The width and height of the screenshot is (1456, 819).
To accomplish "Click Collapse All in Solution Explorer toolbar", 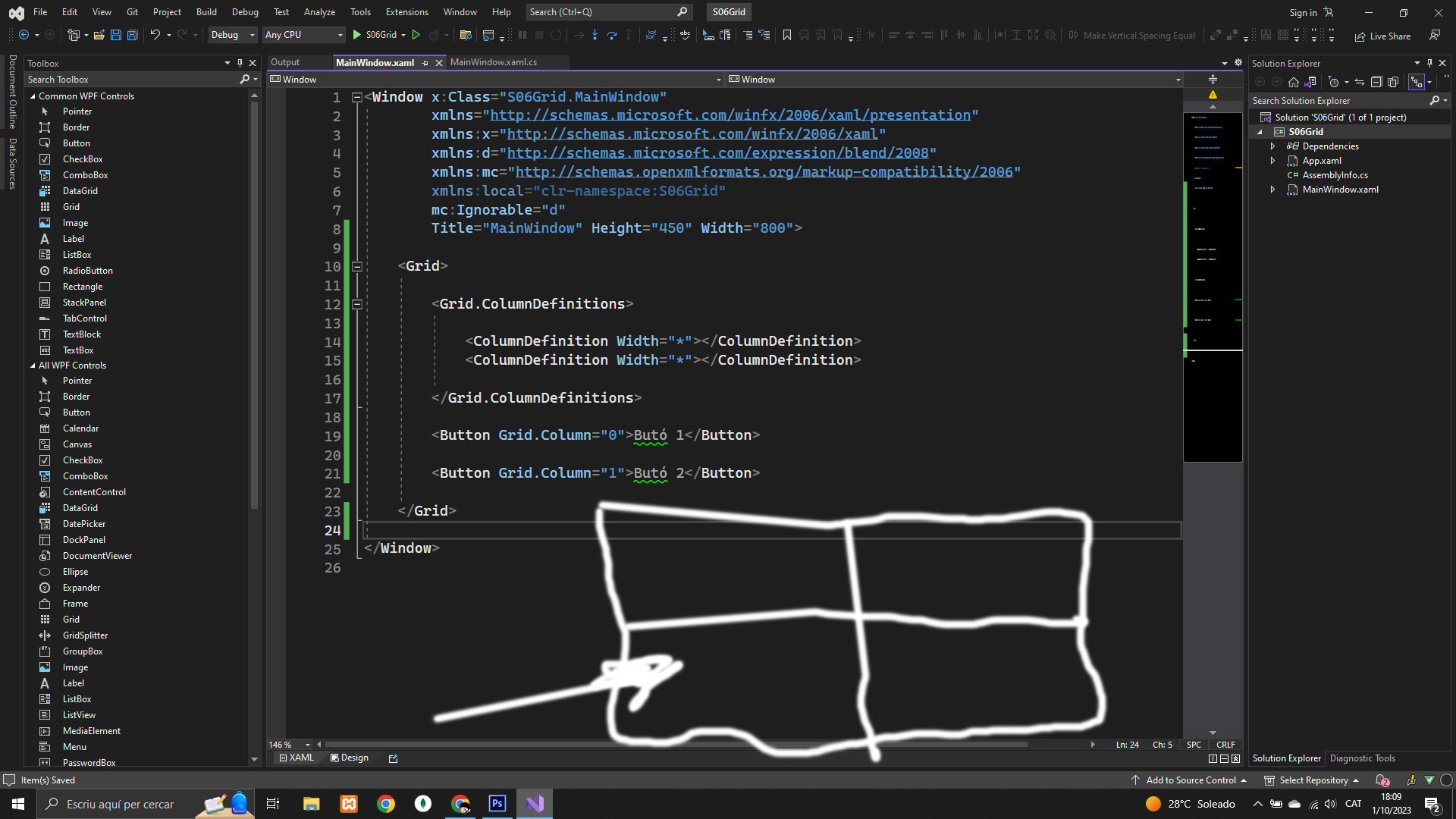I will (x=1376, y=82).
